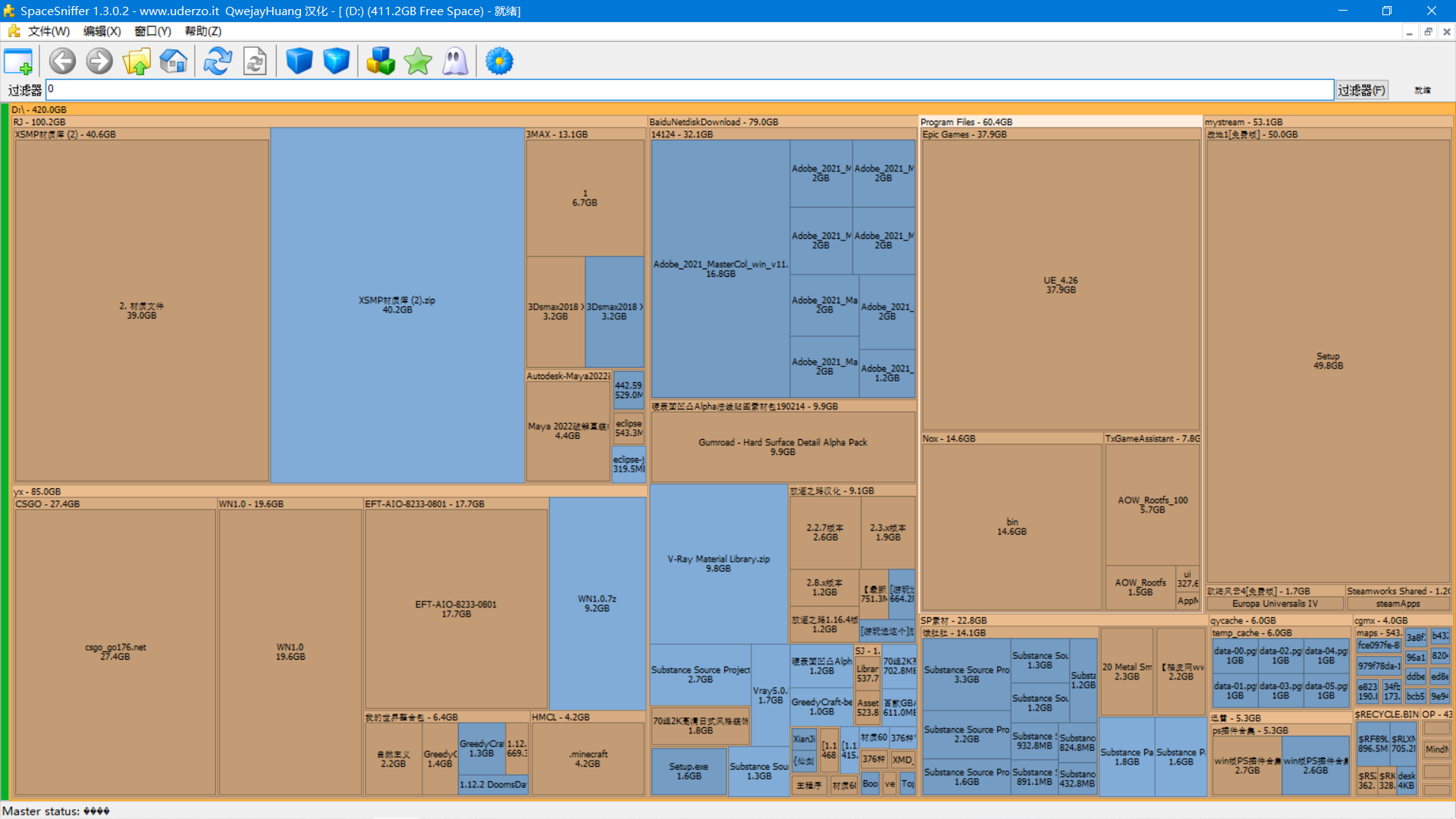Viewport: 1456px width, 819px height.
Task: Click the $RECYCLE.BIN folder header
Action: click(1386, 714)
